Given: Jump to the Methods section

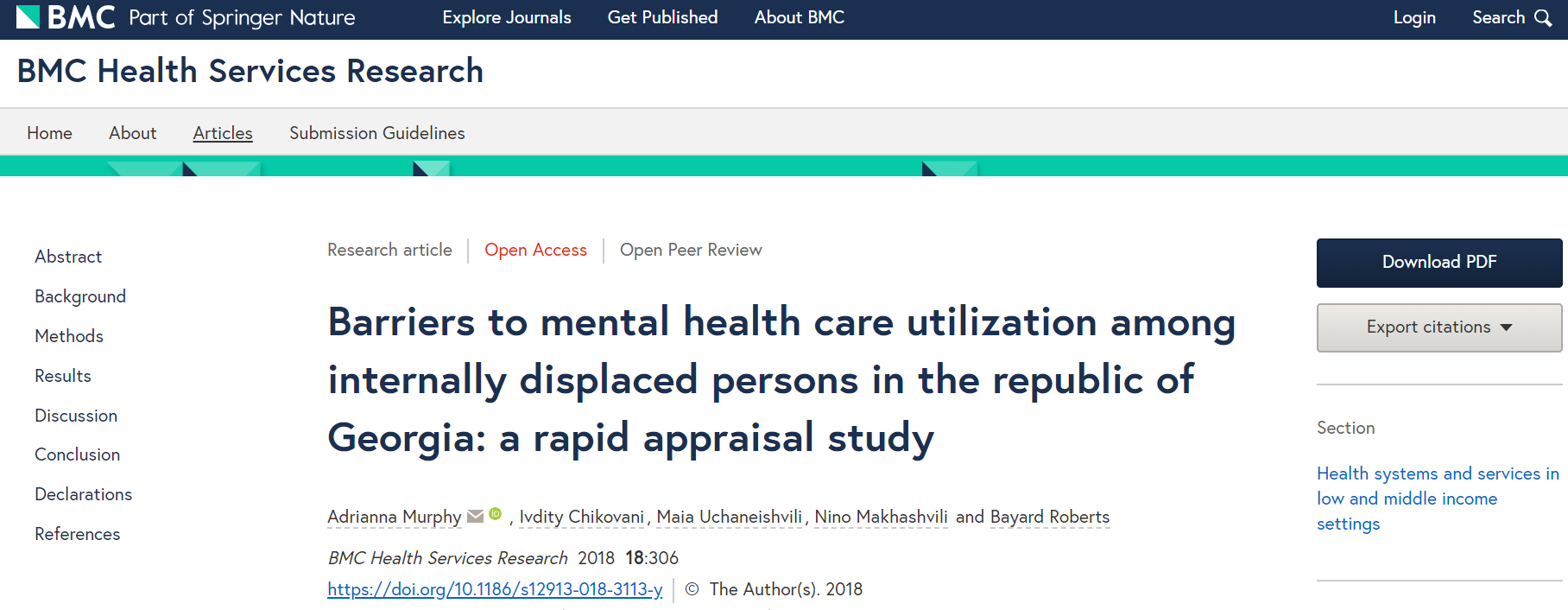Looking at the screenshot, I should [69, 336].
